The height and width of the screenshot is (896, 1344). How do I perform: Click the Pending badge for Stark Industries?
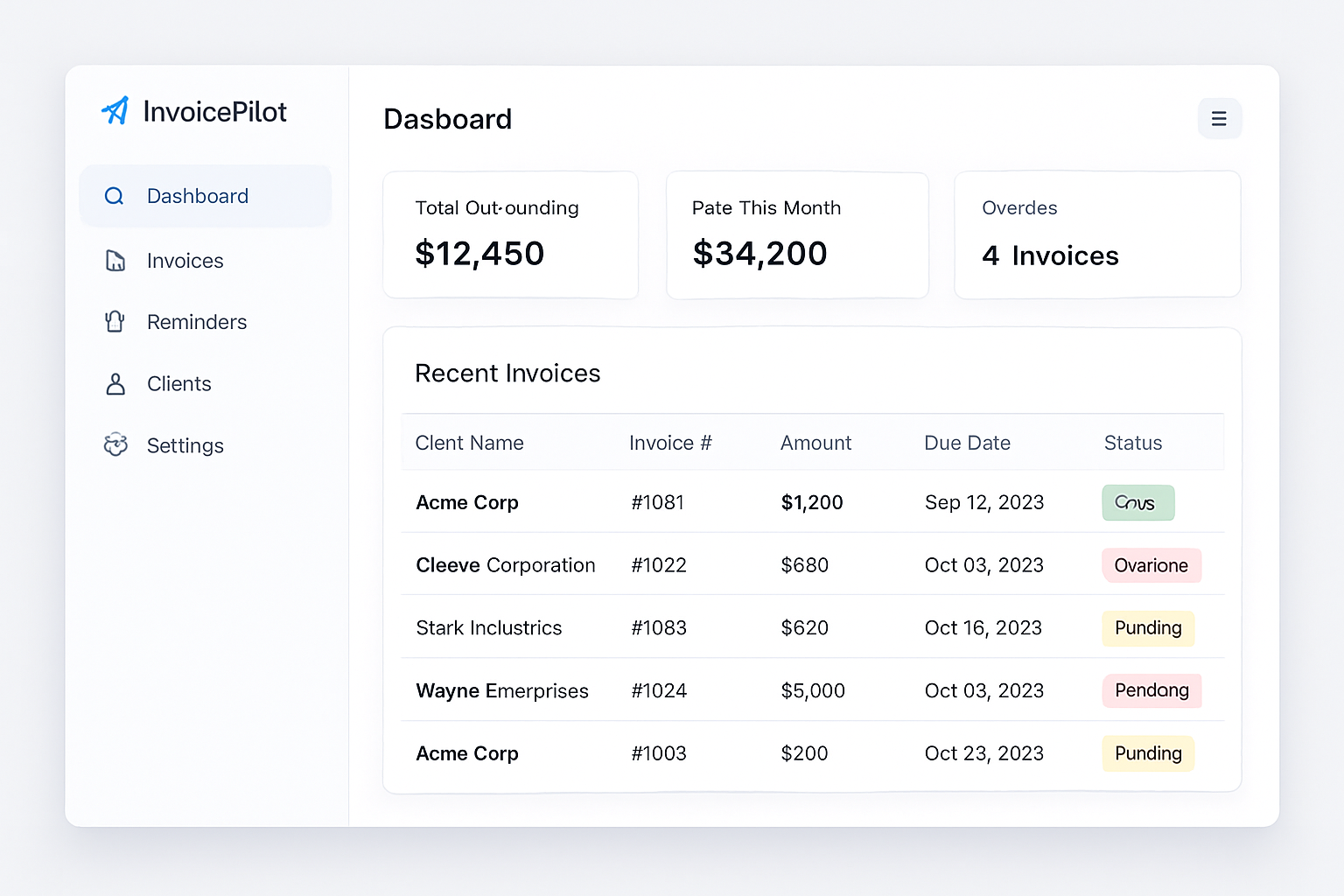1147,627
